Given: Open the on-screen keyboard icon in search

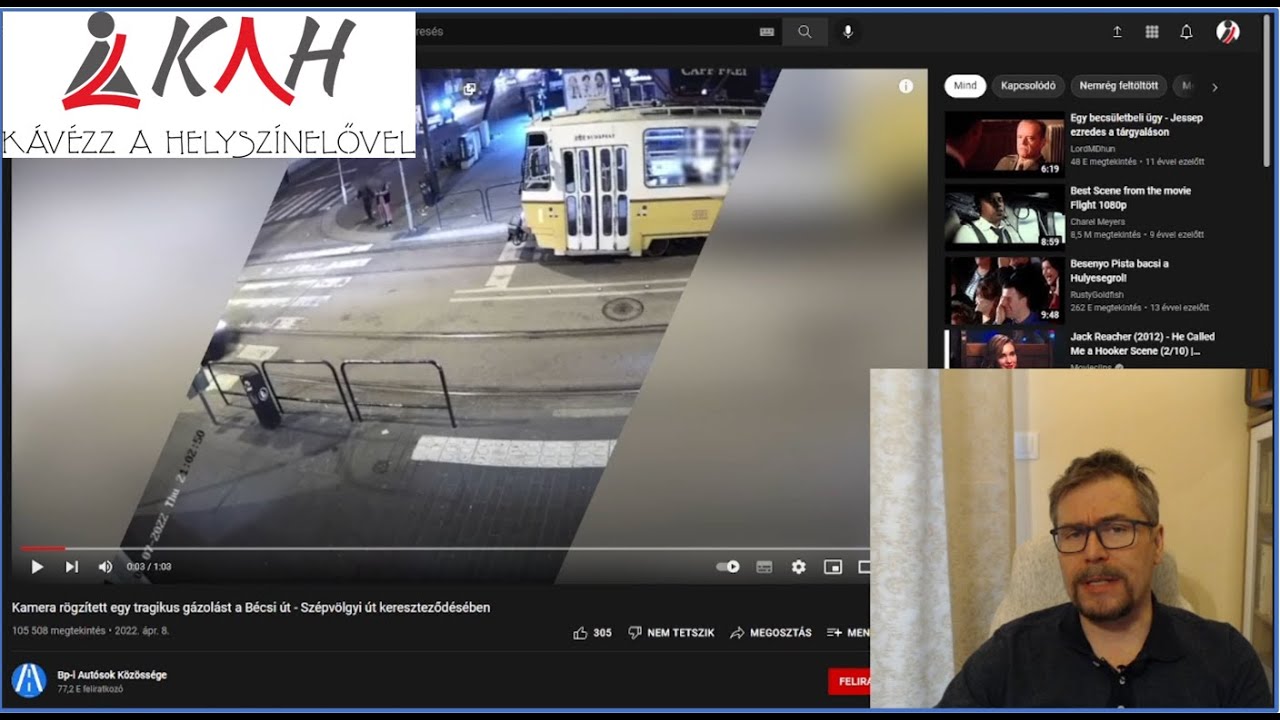Looking at the screenshot, I should tap(767, 32).
